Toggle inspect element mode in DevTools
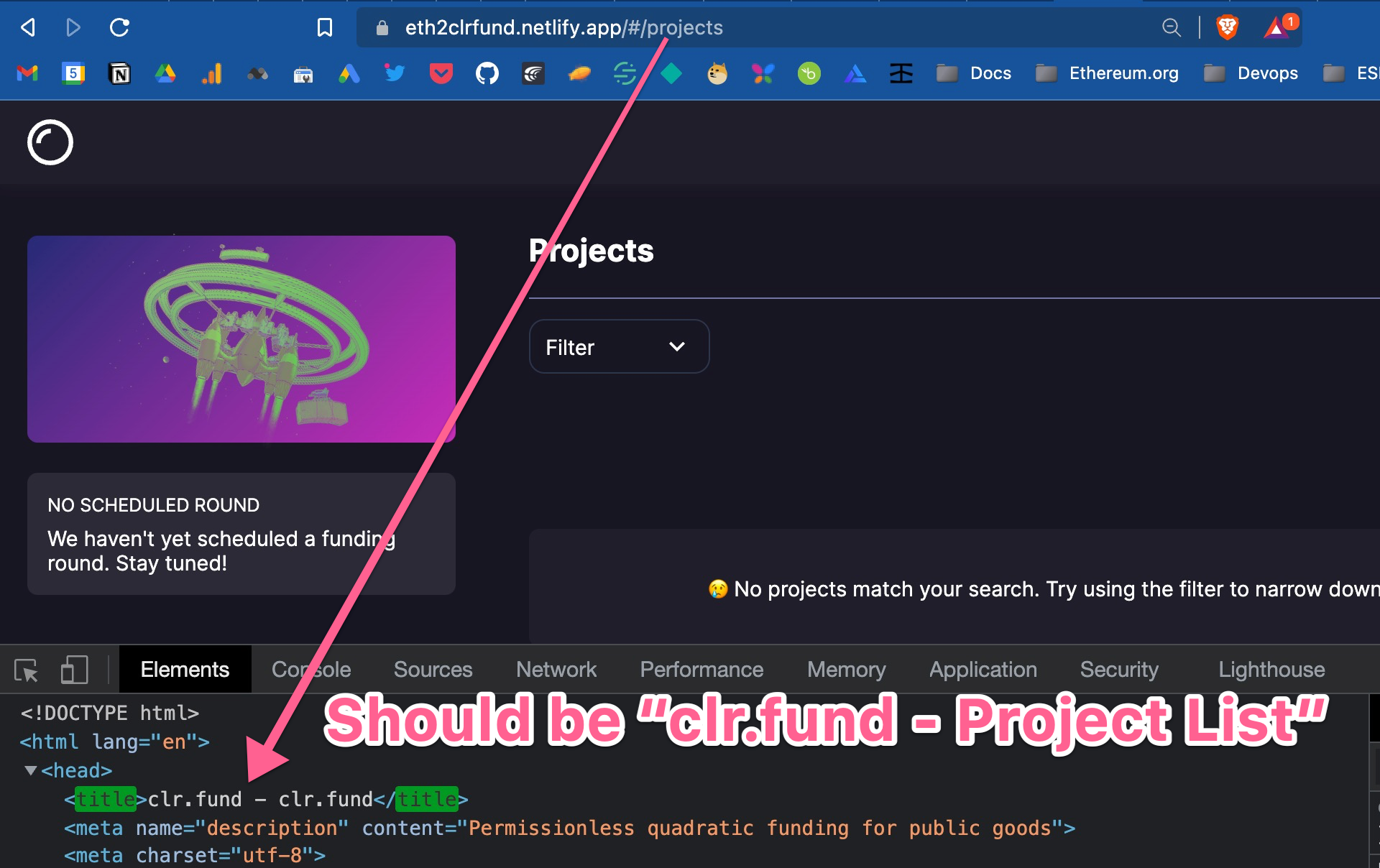This screenshot has width=1380, height=868. click(27, 669)
